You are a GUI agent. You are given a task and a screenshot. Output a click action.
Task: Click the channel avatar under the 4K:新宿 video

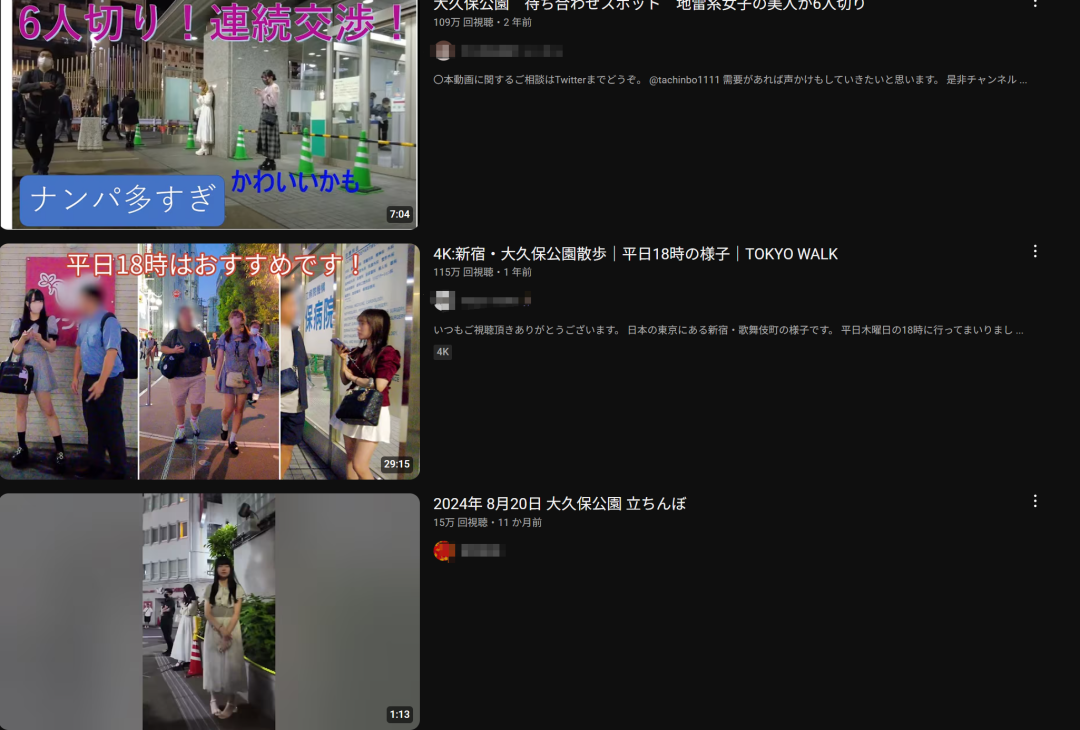(x=444, y=300)
